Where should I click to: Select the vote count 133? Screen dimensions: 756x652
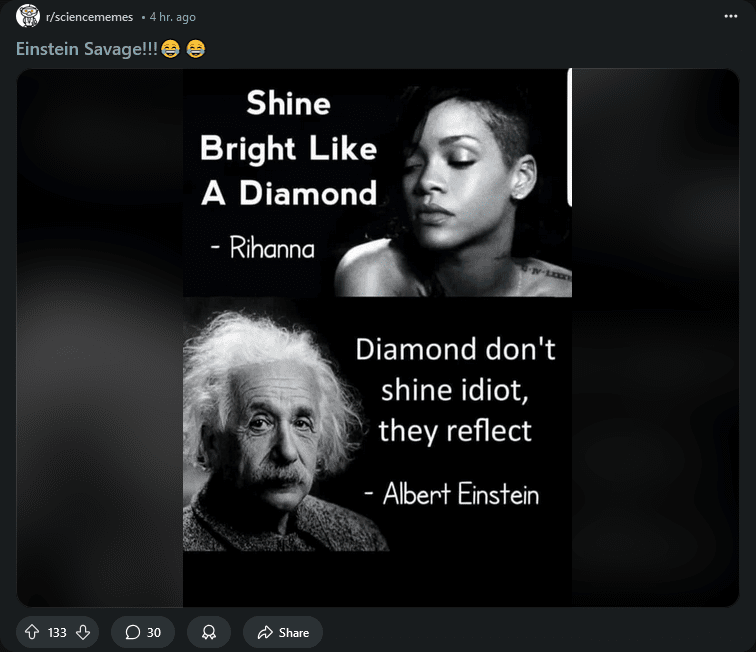[57, 632]
